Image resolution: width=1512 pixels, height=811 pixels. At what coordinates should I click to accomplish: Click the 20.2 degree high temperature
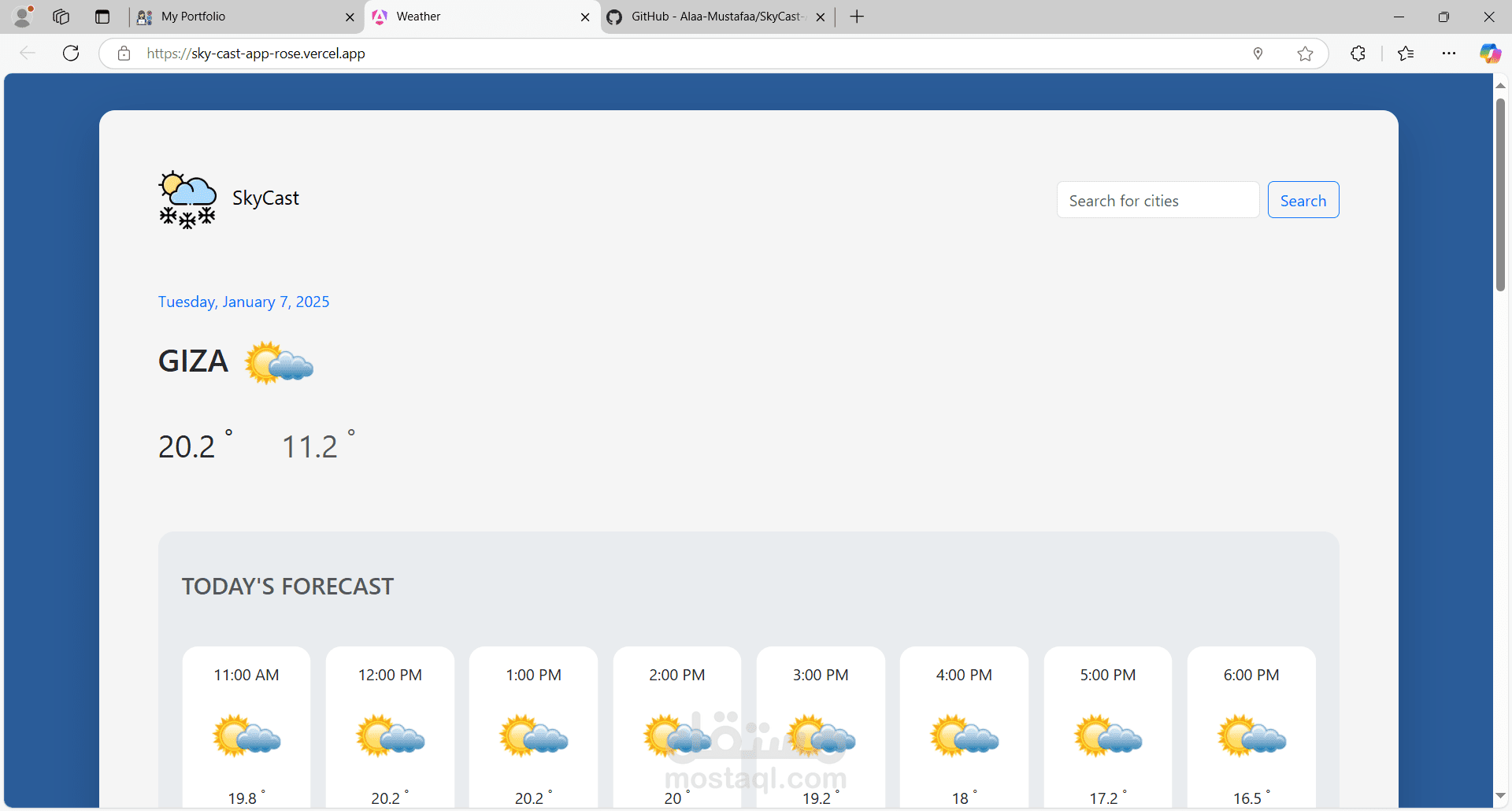tap(195, 446)
